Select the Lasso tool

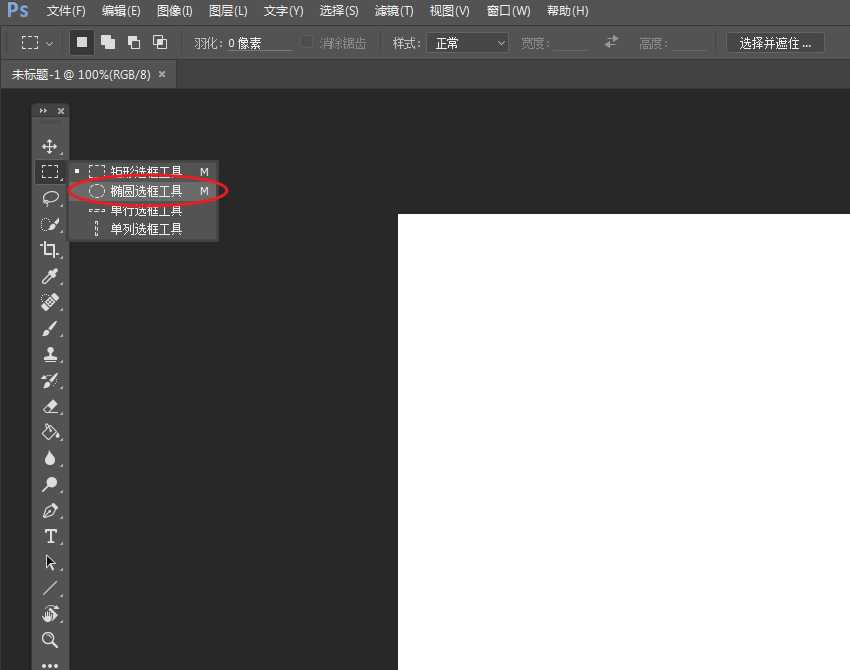coord(51,198)
